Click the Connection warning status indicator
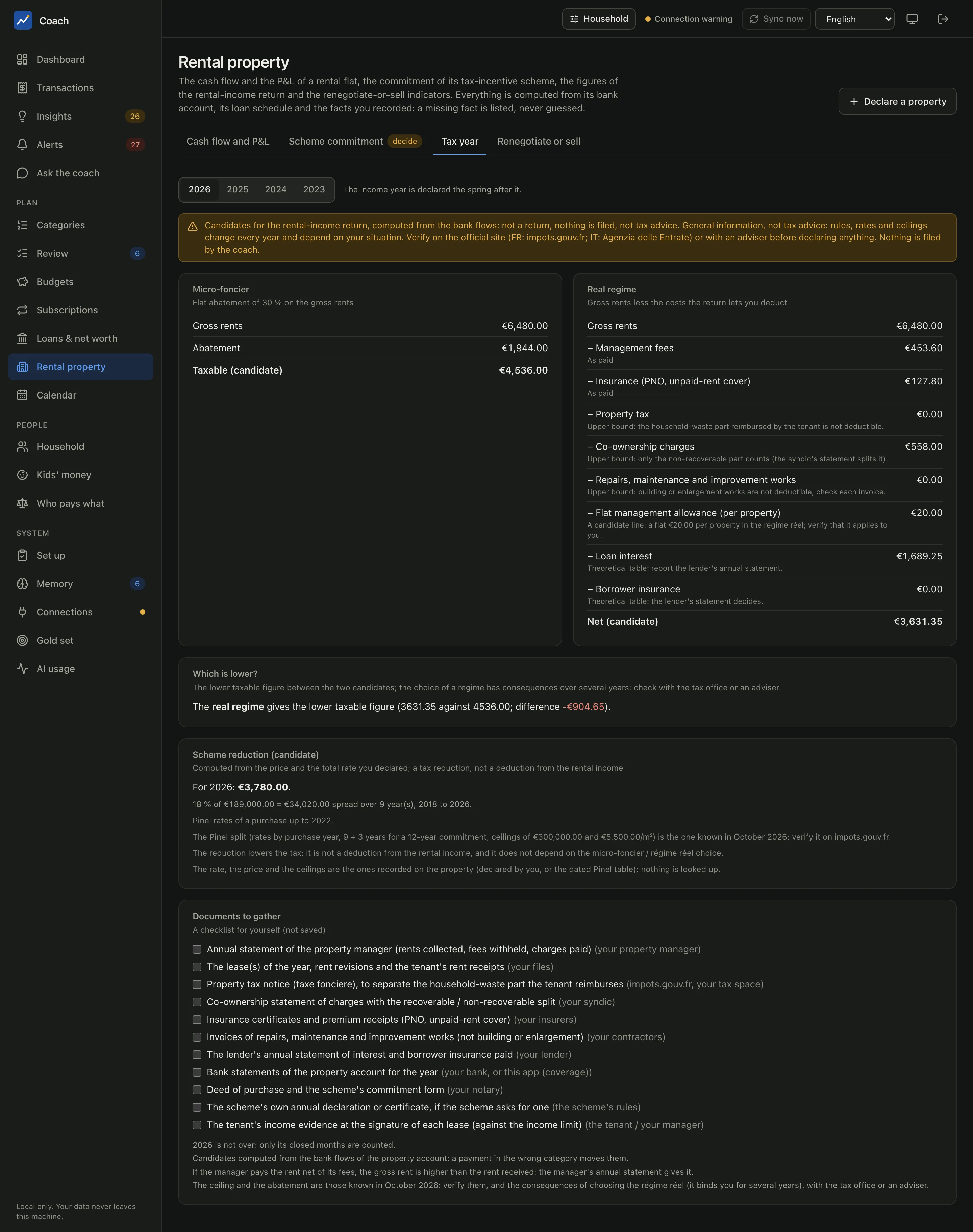This screenshot has height=1232, width=973. 689,19
